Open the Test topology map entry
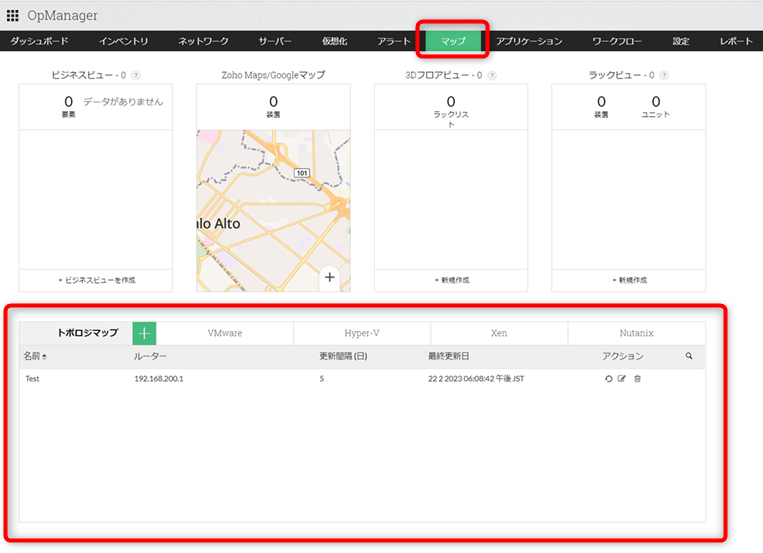The width and height of the screenshot is (763, 553). (x=32, y=379)
